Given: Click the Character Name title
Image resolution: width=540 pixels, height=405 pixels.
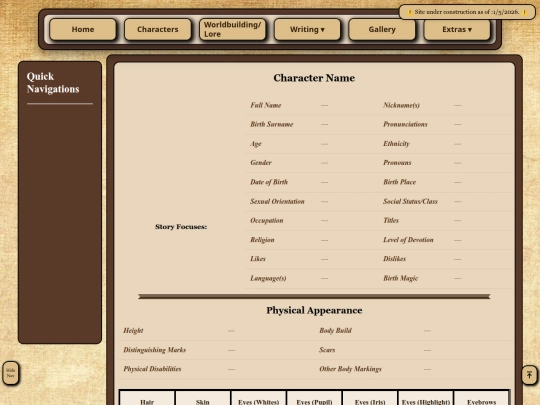Looking at the screenshot, I should pyautogui.click(x=314, y=78).
